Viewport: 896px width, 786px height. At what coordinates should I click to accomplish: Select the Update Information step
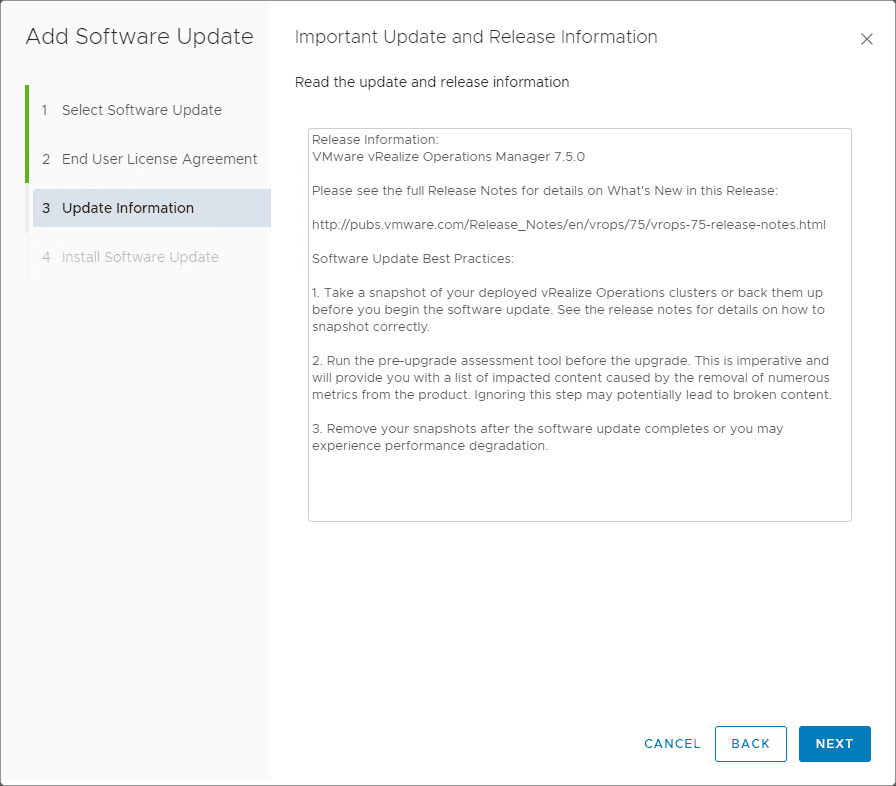click(128, 208)
